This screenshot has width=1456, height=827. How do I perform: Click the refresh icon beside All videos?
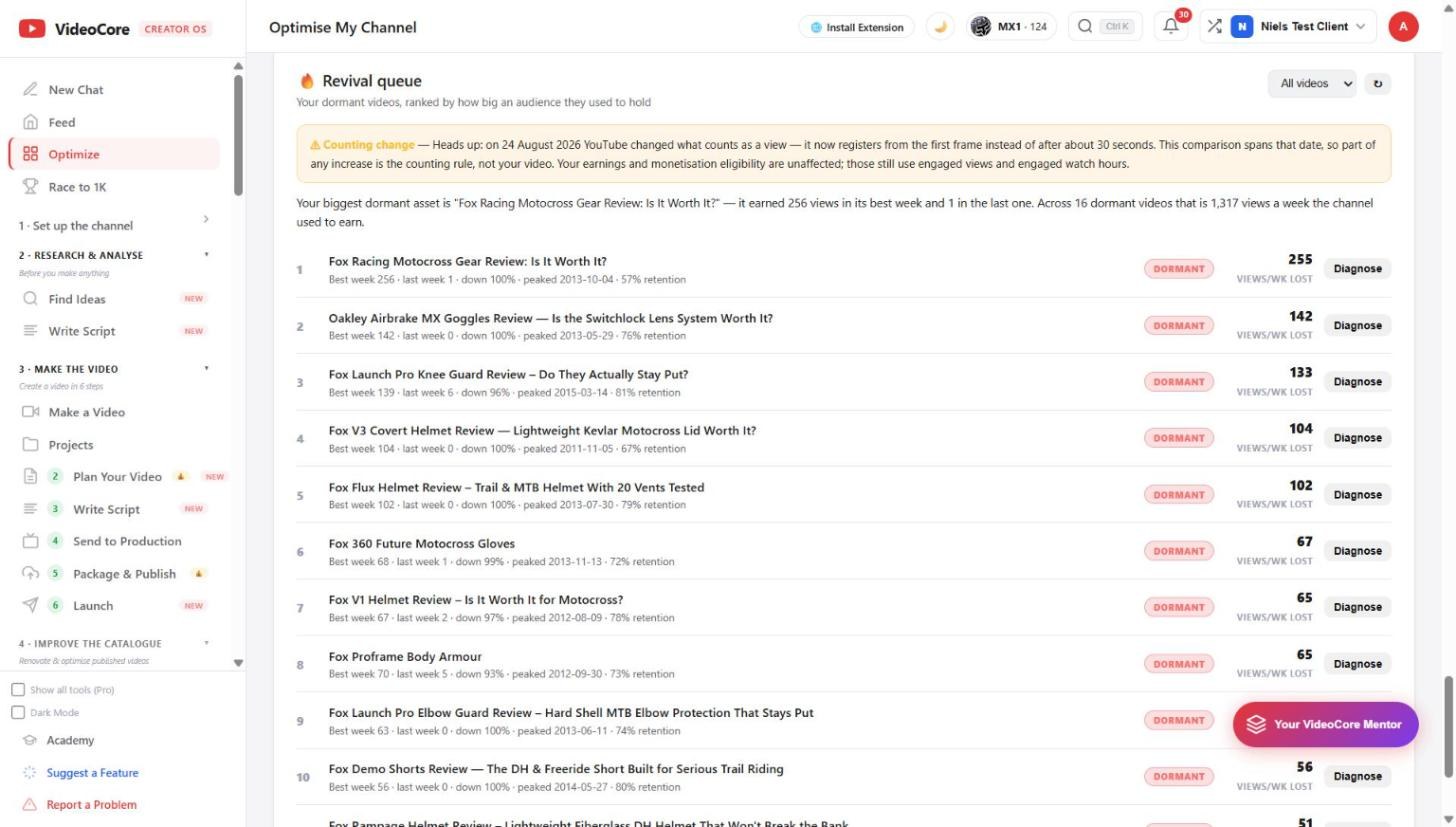coord(1378,84)
